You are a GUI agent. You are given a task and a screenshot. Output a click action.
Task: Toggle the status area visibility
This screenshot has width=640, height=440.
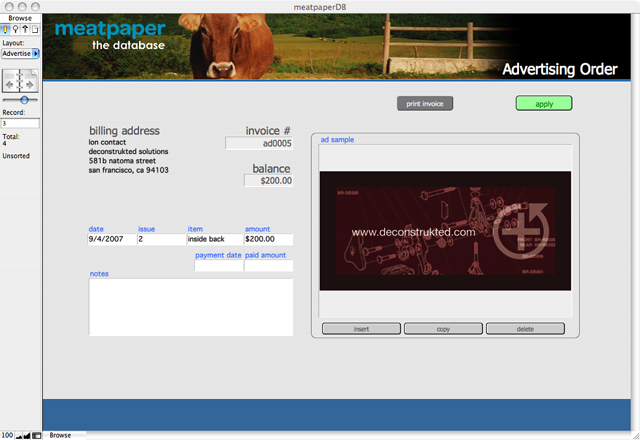(x=37, y=435)
